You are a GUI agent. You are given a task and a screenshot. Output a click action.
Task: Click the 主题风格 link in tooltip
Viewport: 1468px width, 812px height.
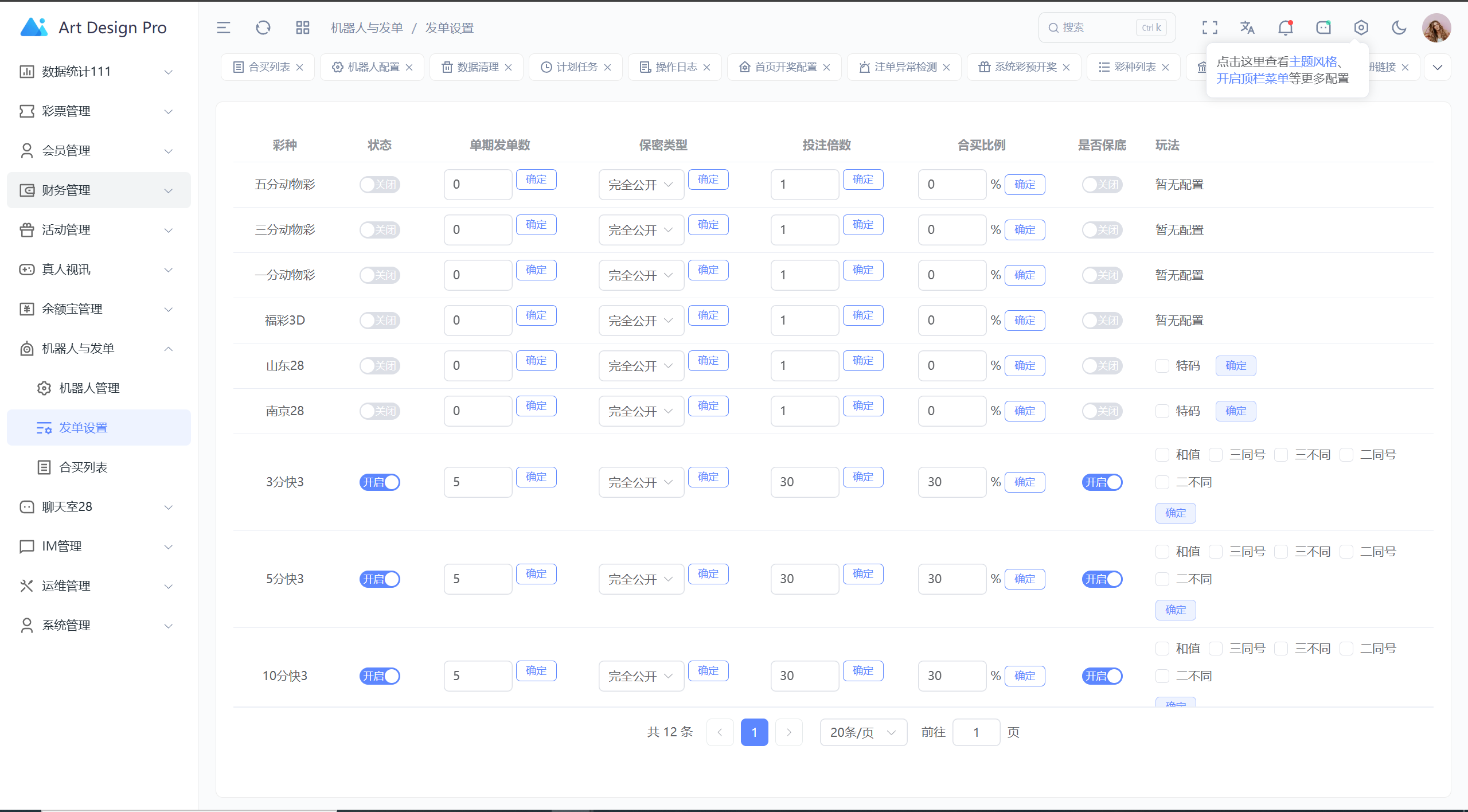1313,61
